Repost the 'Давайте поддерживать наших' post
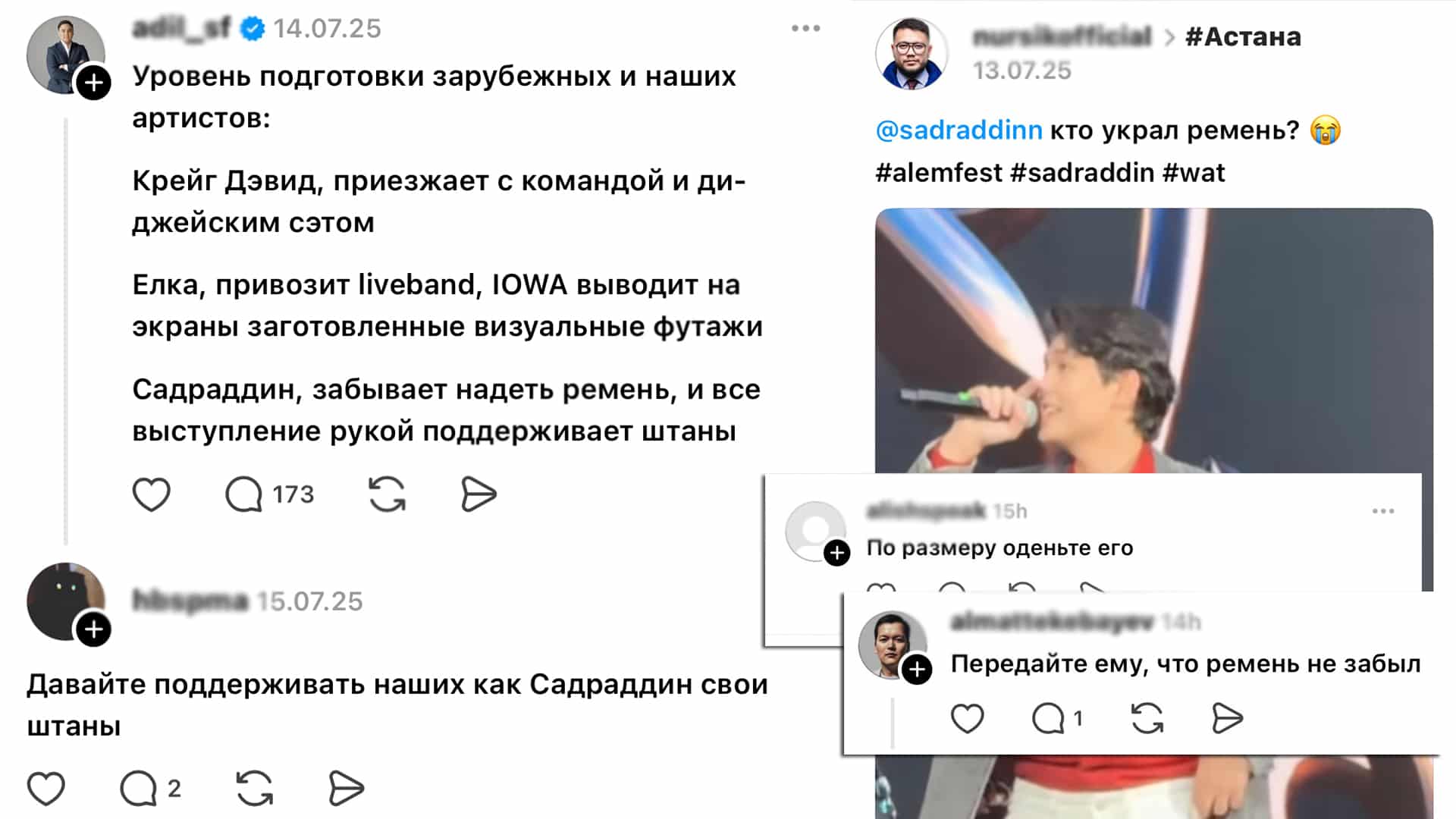 (254, 789)
